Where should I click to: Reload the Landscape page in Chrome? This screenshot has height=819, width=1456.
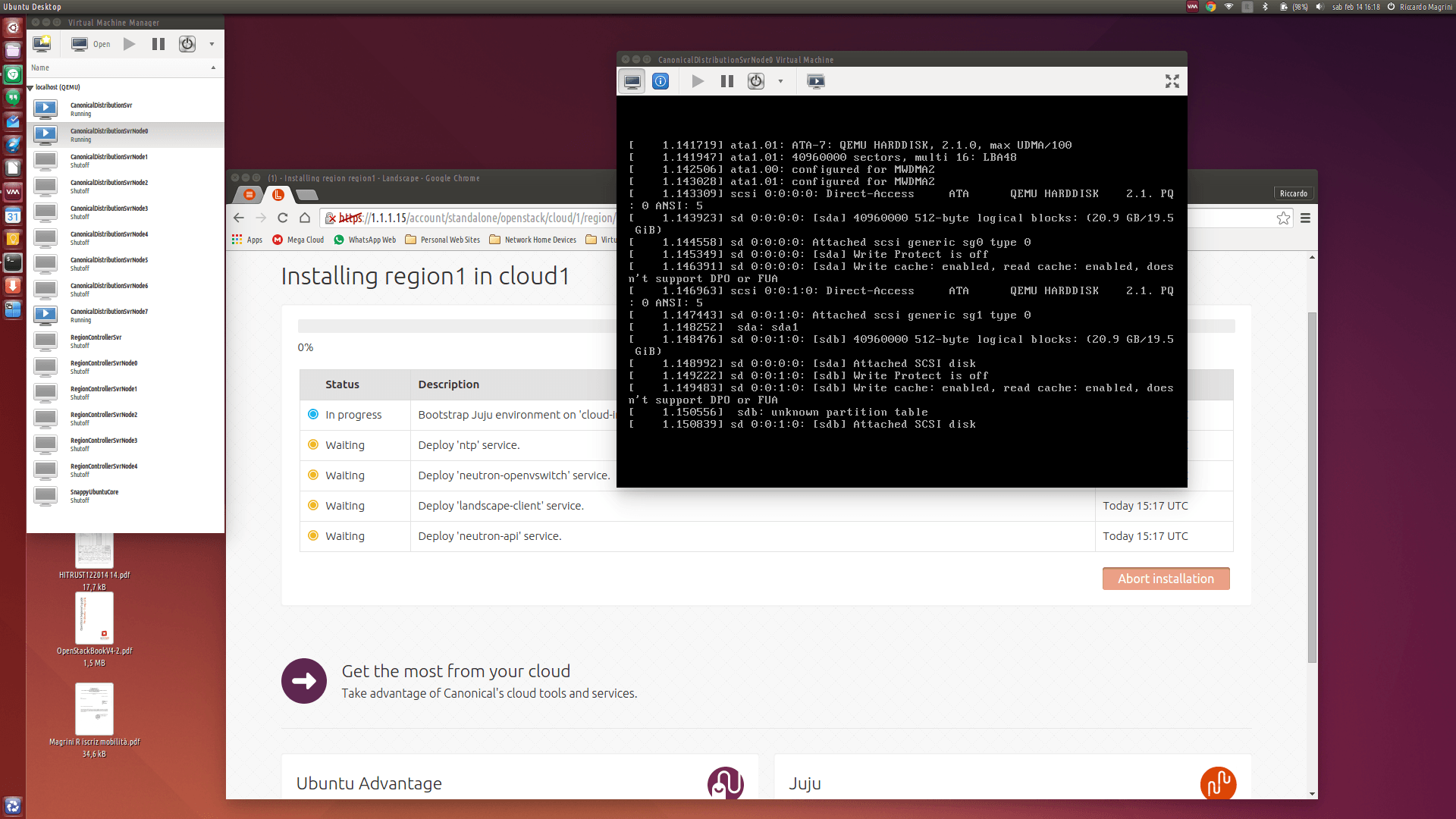click(x=283, y=218)
